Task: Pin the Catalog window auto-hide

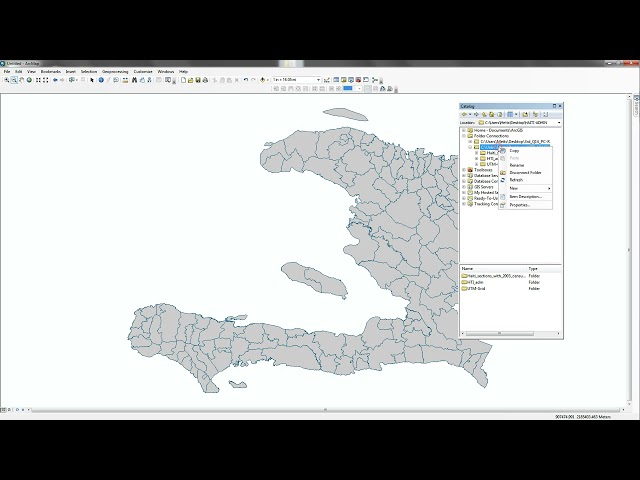Action: pyautogui.click(x=554, y=106)
